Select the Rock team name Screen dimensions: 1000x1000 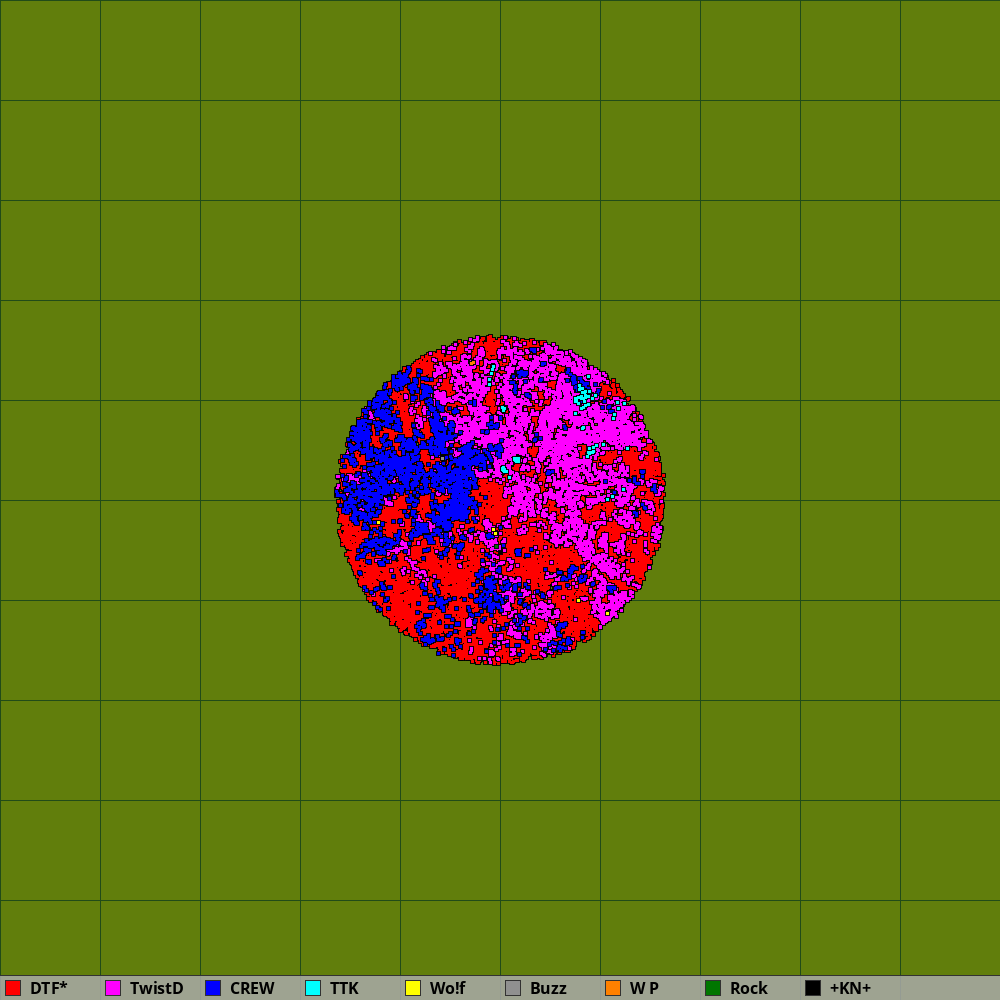tap(749, 988)
